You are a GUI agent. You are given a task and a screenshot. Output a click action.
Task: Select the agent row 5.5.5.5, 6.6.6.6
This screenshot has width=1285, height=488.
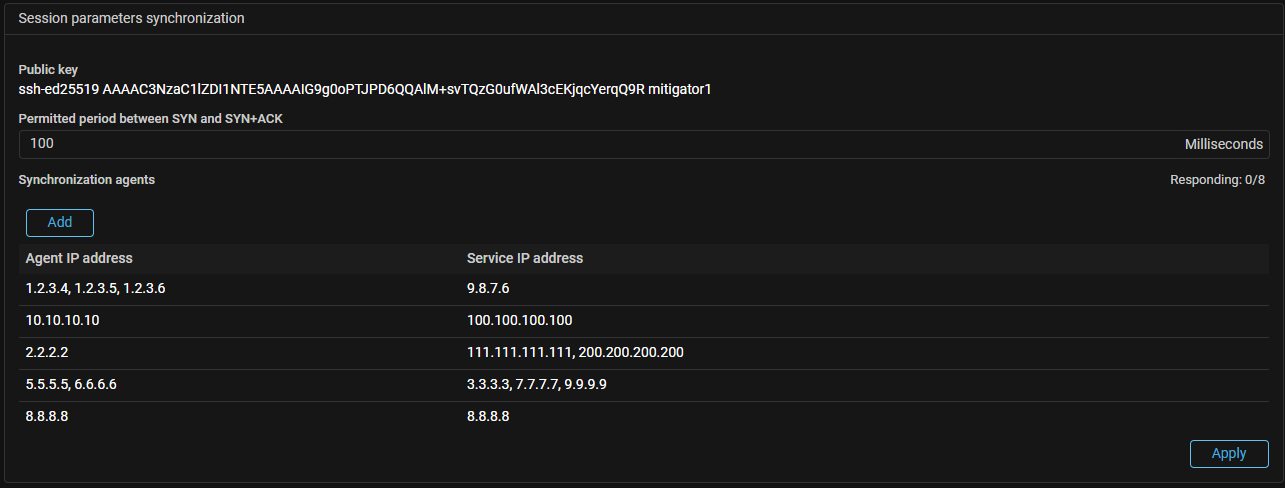coord(72,384)
